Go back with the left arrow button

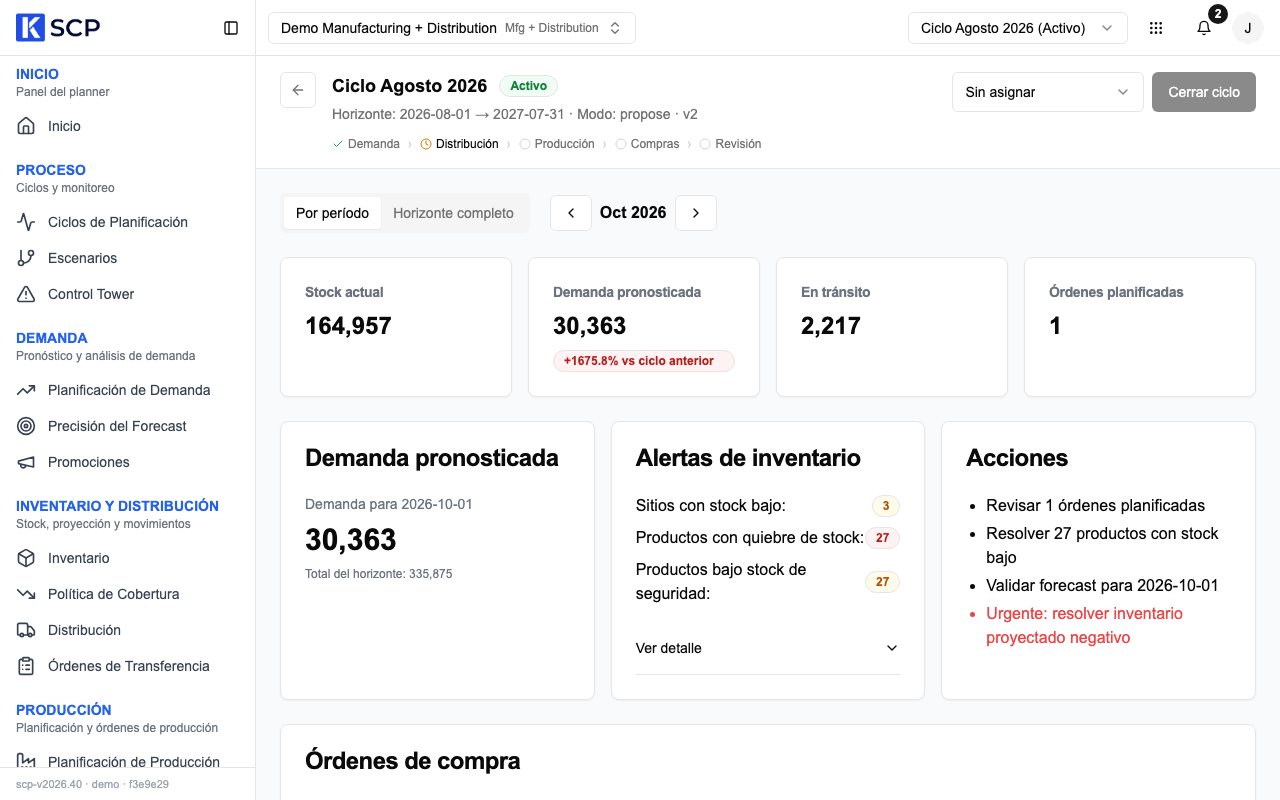(298, 90)
